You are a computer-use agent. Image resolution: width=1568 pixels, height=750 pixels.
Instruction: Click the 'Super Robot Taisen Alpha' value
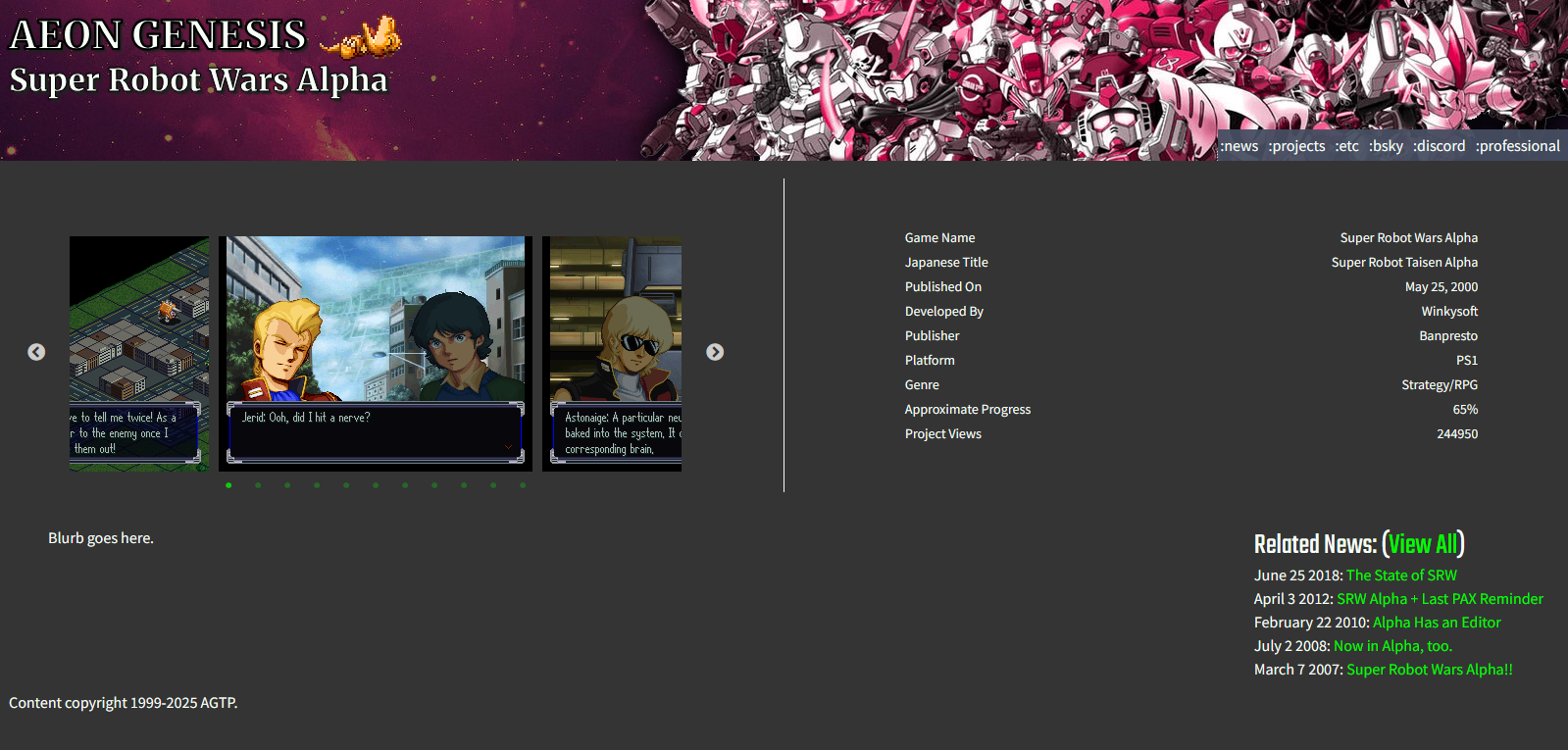click(x=1404, y=263)
